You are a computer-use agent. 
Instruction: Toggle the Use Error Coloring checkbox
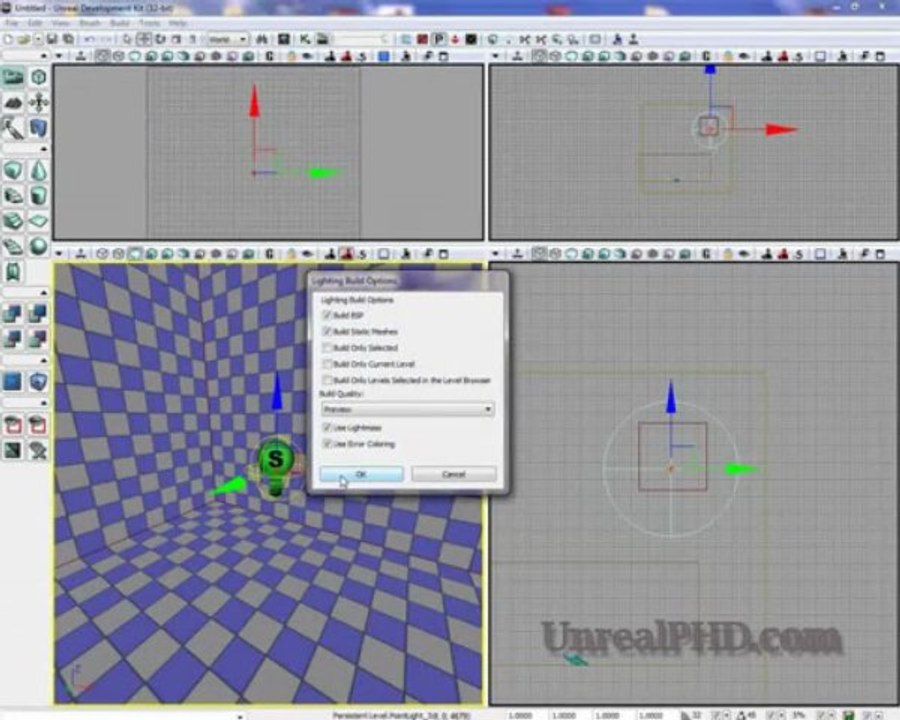click(x=327, y=443)
